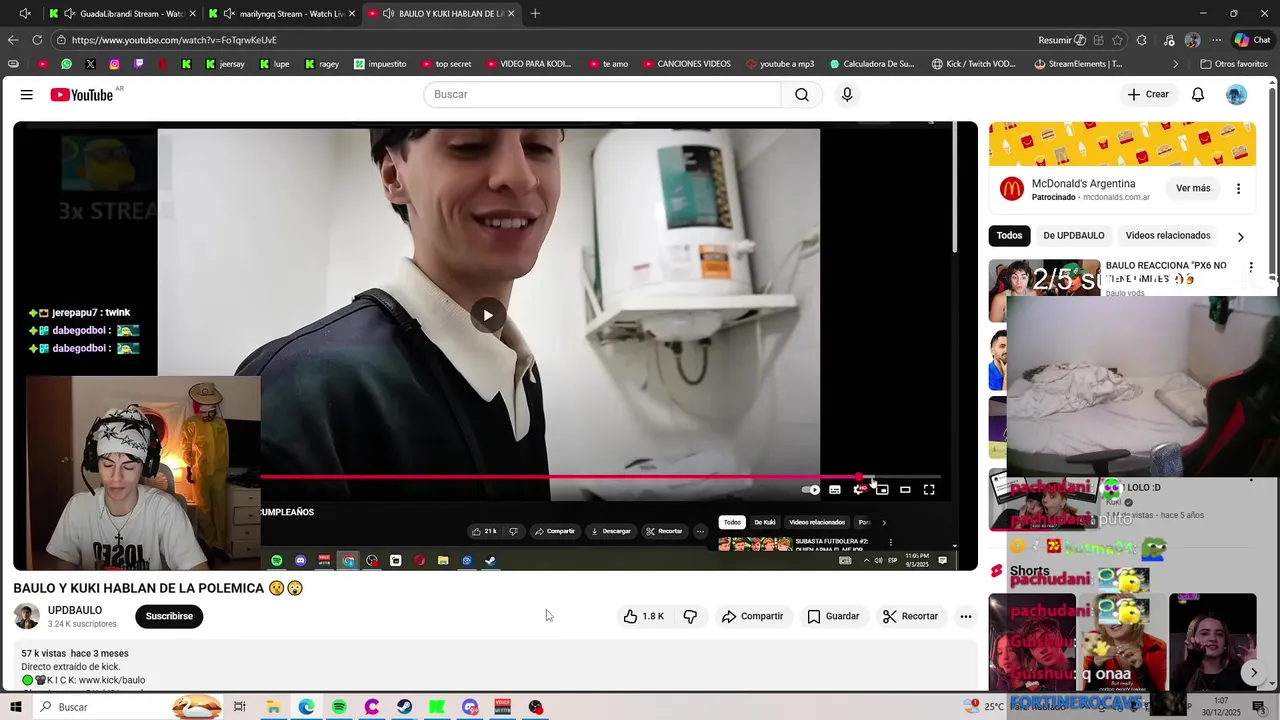Open the McDonald's ad three-dot options

1238,188
